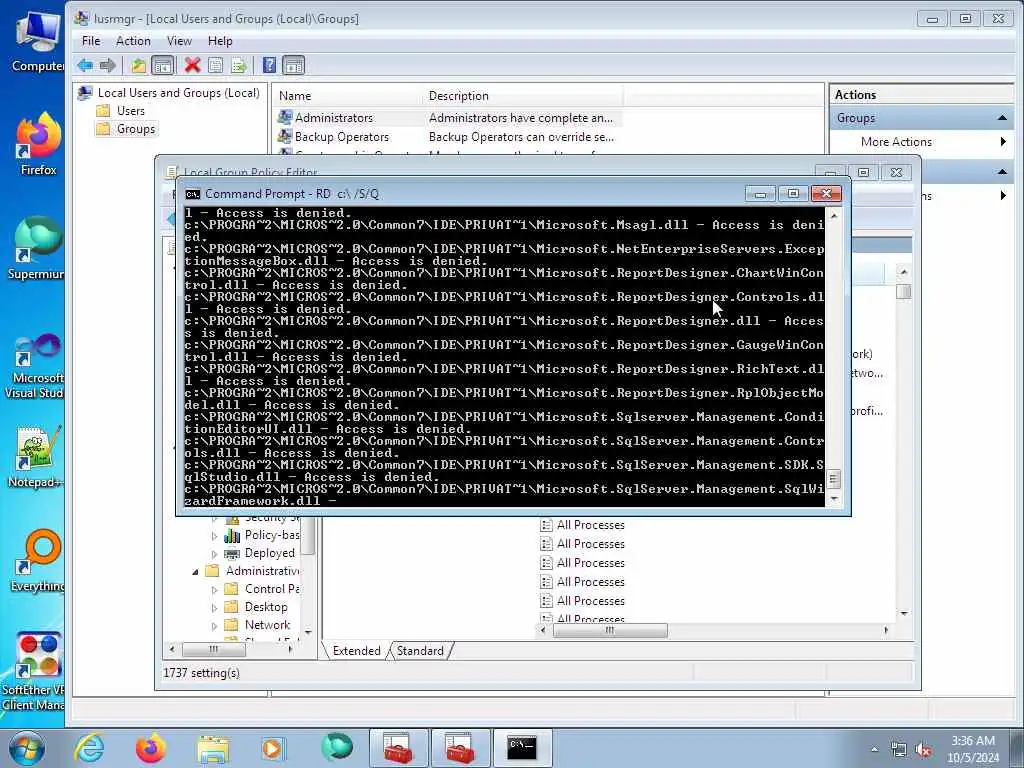Switch to Standard tab in Group Policy Editor
This screenshot has height=768, width=1024.
coord(420,650)
